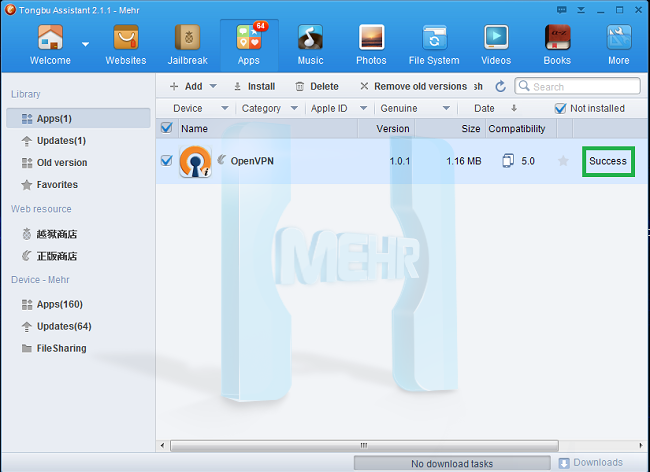This screenshot has height=472, width=650.
Task: Click the No download tasks status bar
Action: 452,463
